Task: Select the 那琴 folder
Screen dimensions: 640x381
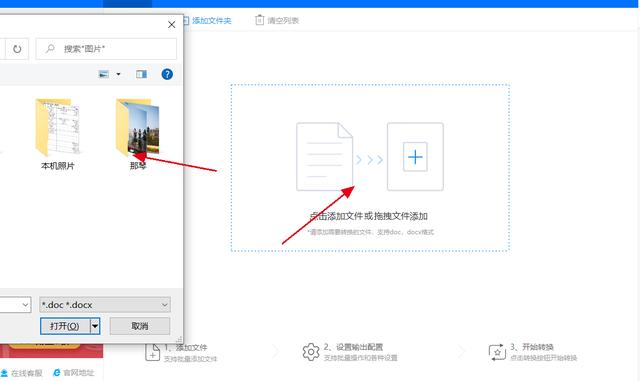Action: point(138,134)
